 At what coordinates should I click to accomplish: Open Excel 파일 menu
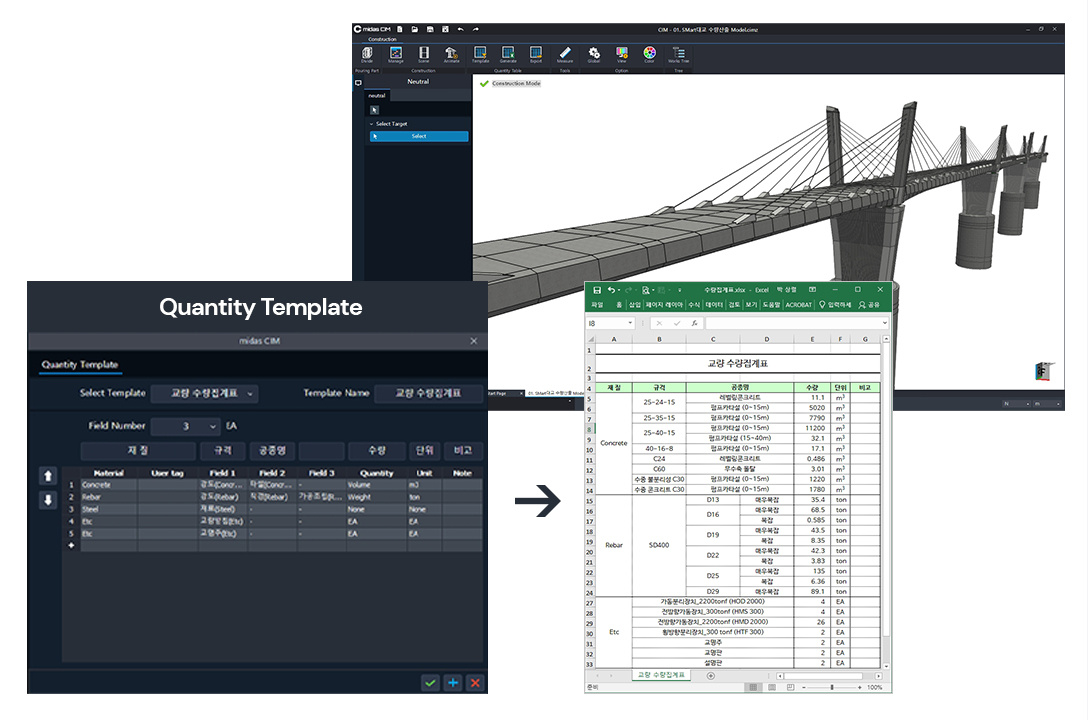pos(597,305)
